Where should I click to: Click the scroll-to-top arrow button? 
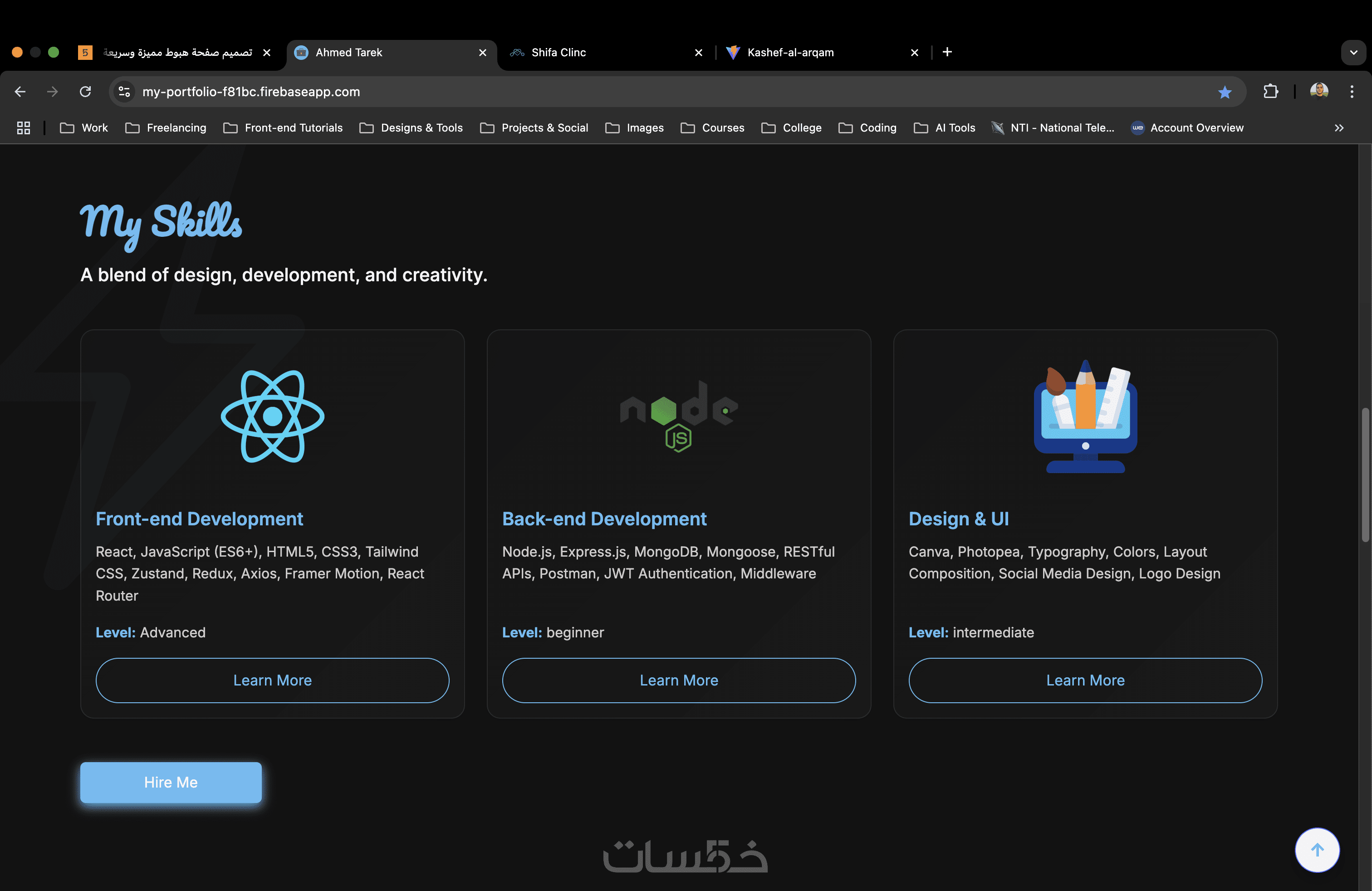point(1317,850)
